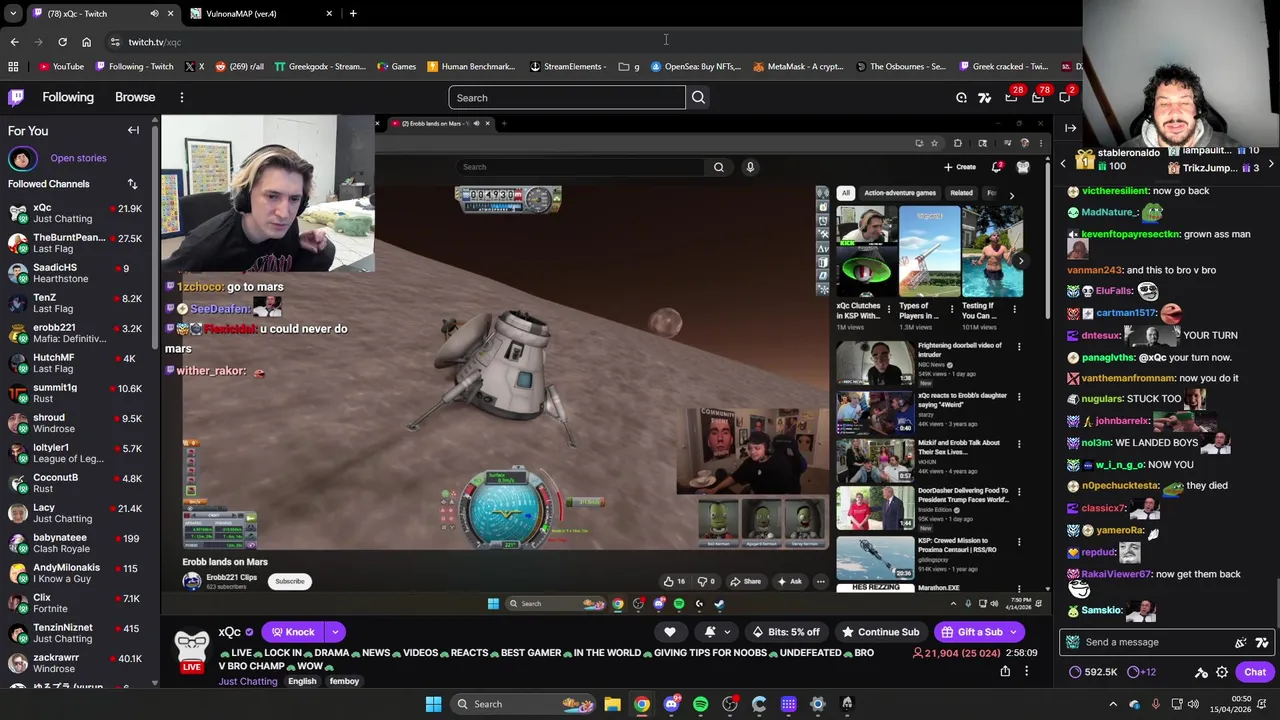Click the xQc channel avatar with LIVE badge
The height and width of the screenshot is (720, 1280).
192,651
